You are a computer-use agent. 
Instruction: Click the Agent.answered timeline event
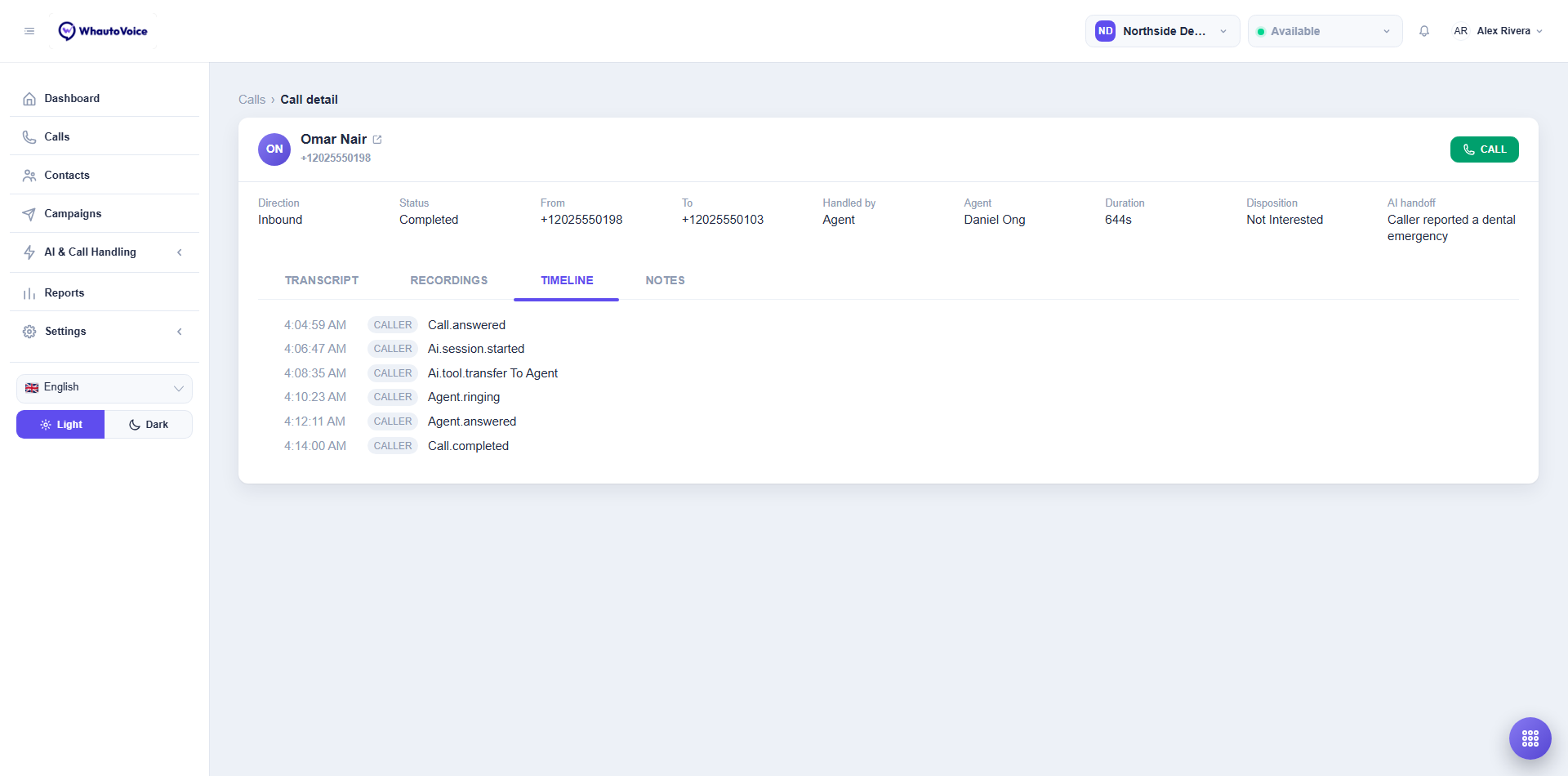[x=472, y=421]
